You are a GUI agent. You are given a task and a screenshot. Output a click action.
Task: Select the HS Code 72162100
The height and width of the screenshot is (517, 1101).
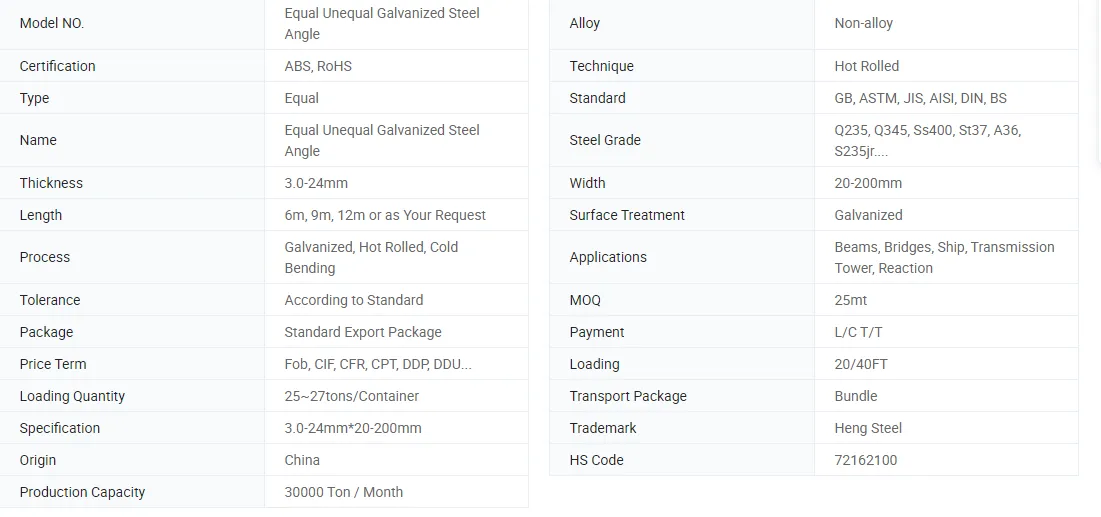pyautogui.click(x=866, y=460)
